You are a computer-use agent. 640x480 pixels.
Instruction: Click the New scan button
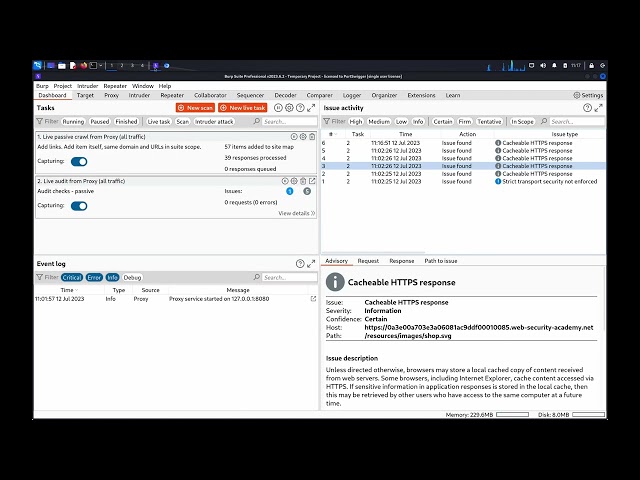[x=195, y=108]
